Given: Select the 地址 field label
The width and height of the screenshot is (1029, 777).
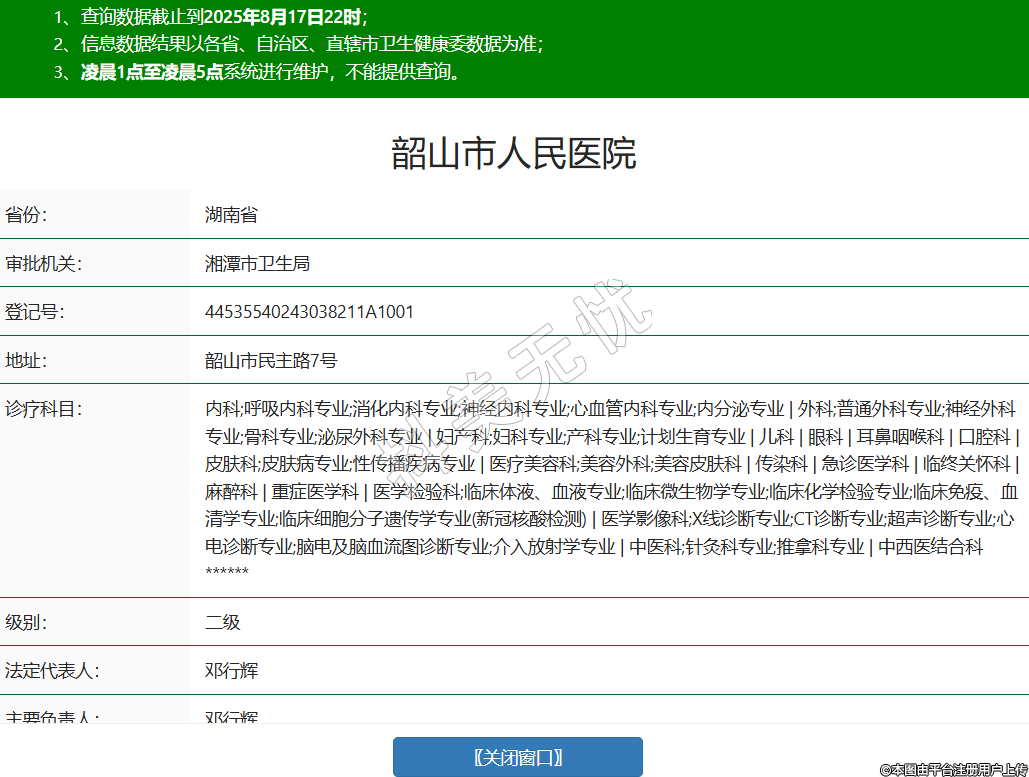Looking at the screenshot, I should tap(27, 361).
